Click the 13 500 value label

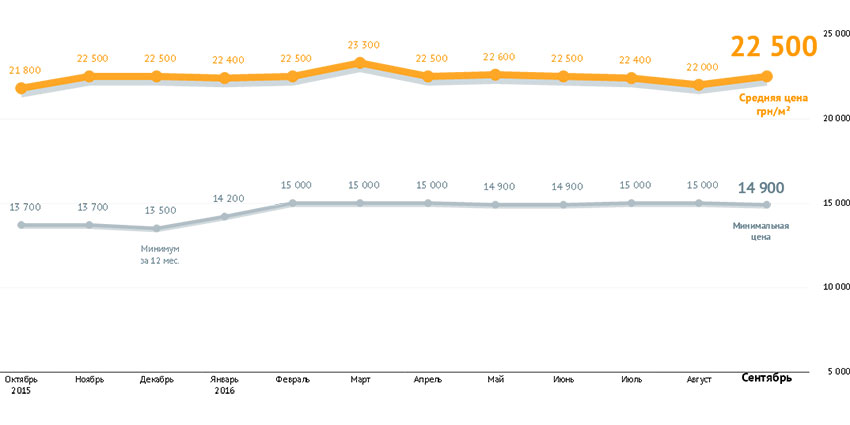(x=159, y=210)
